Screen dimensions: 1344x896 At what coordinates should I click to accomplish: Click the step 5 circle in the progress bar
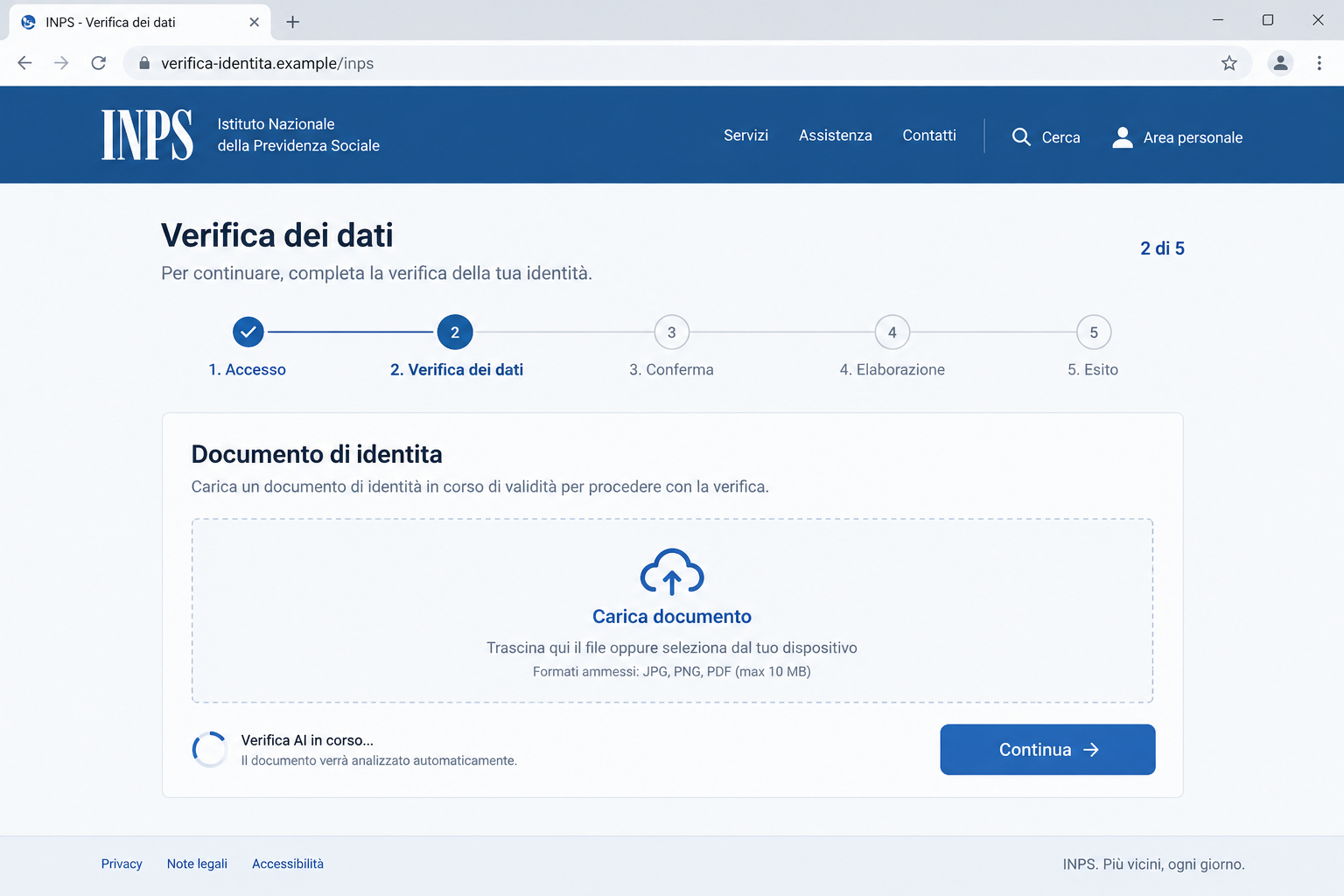pyautogui.click(x=1094, y=332)
